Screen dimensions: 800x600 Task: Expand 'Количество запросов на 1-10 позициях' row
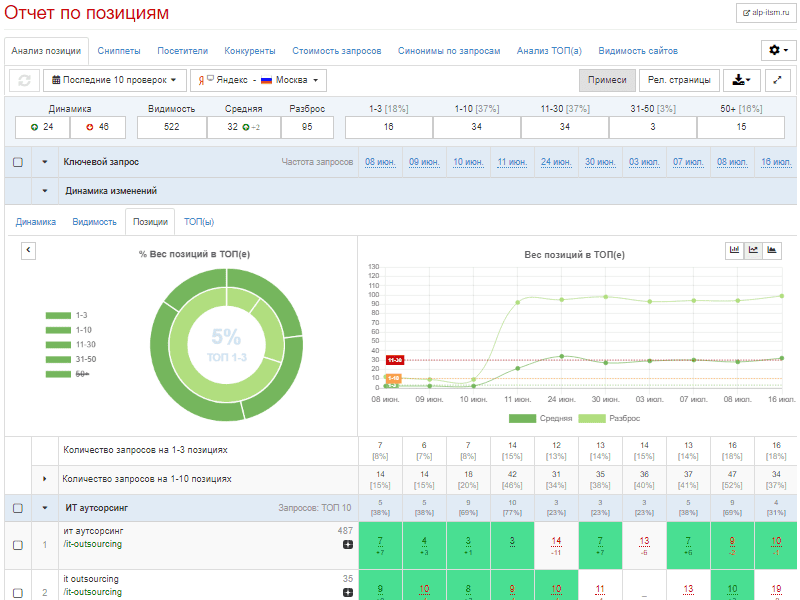(x=45, y=479)
